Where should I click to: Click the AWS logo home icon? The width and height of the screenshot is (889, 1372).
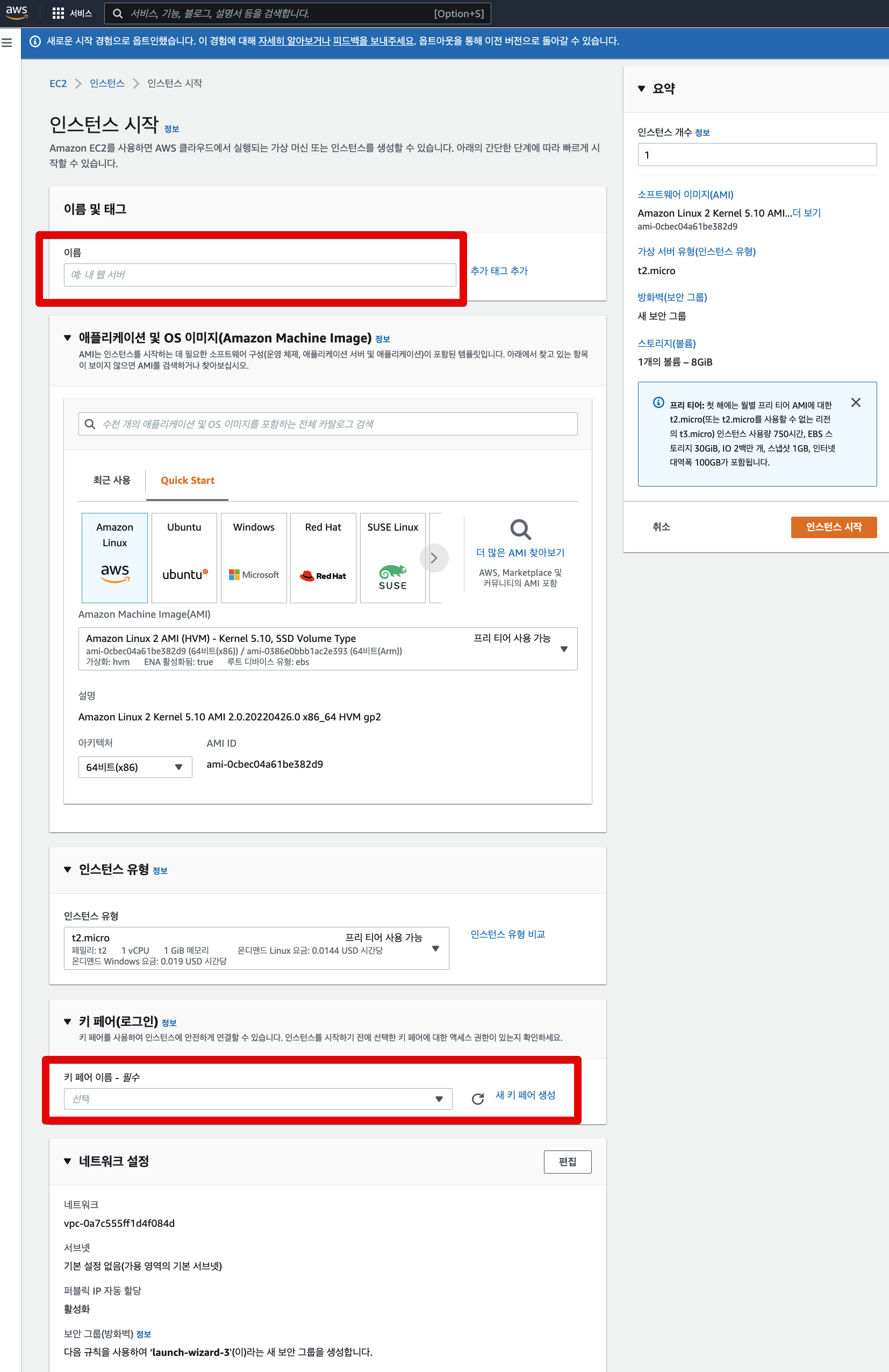coord(17,13)
